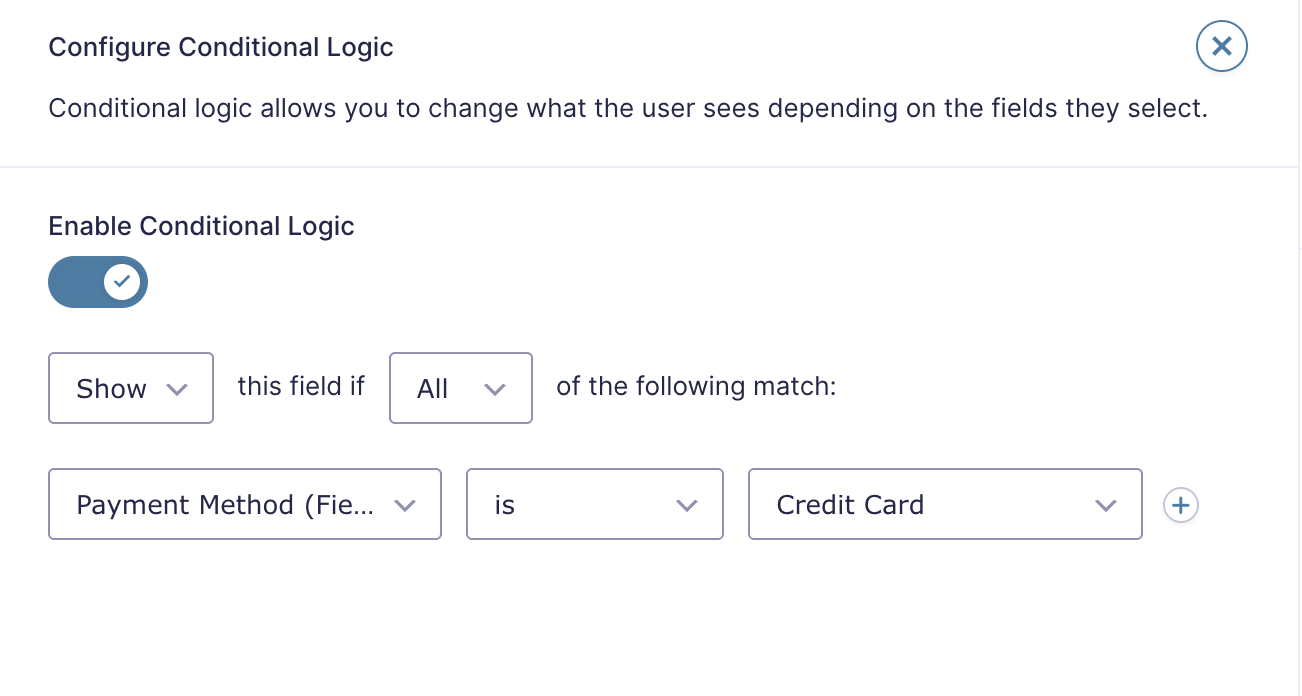Click the "of the following match:" text
Viewport: 1302px width, 696px height.
tap(696, 386)
